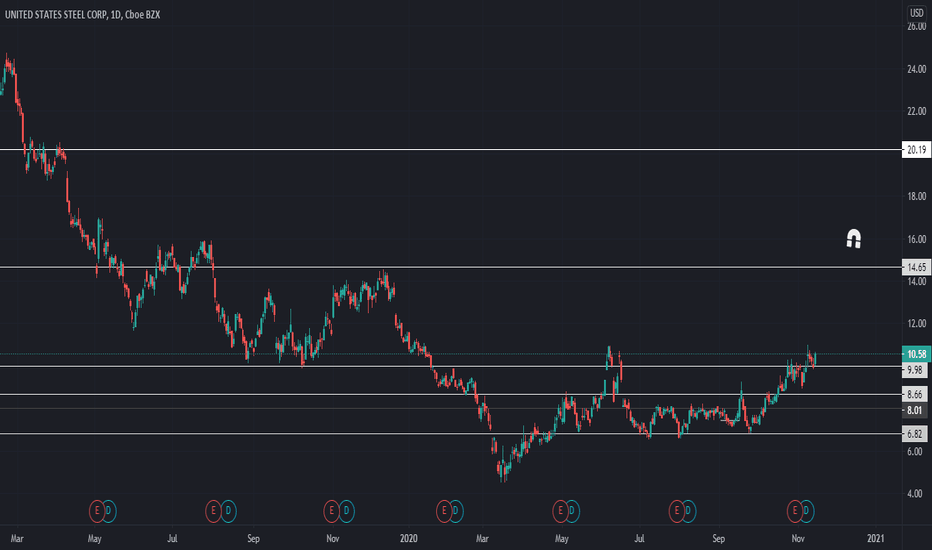Open the D dividend marker at May 2020
Image resolution: width=932 pixels, height=550 pixels.
[571, 511]
